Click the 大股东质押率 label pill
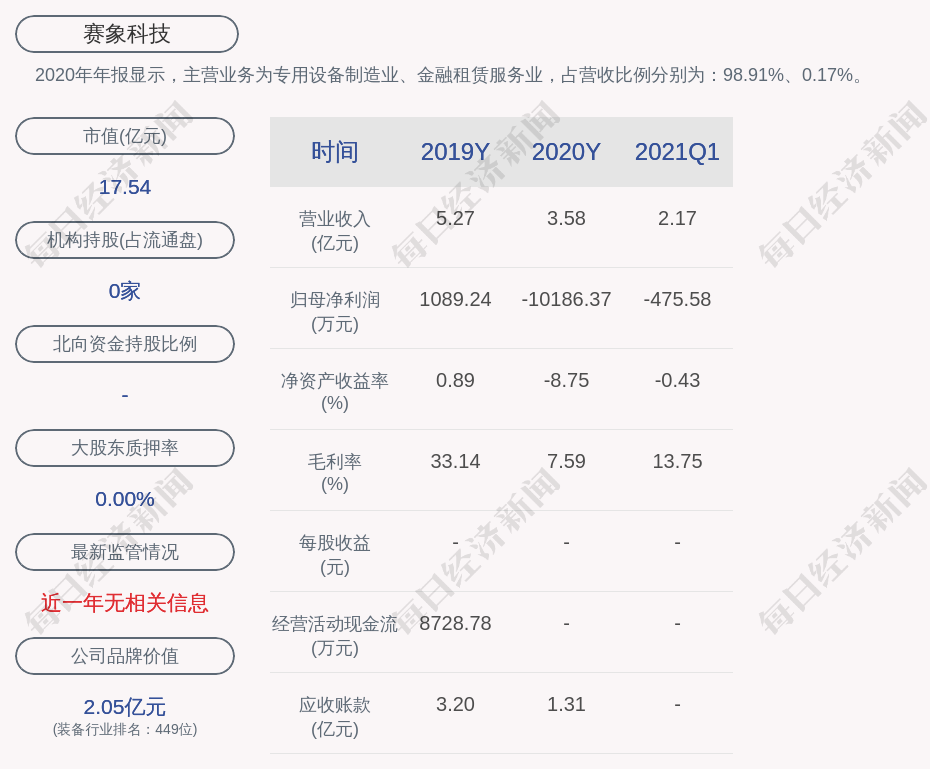This screenshot has height=769, width=930. 125,448
